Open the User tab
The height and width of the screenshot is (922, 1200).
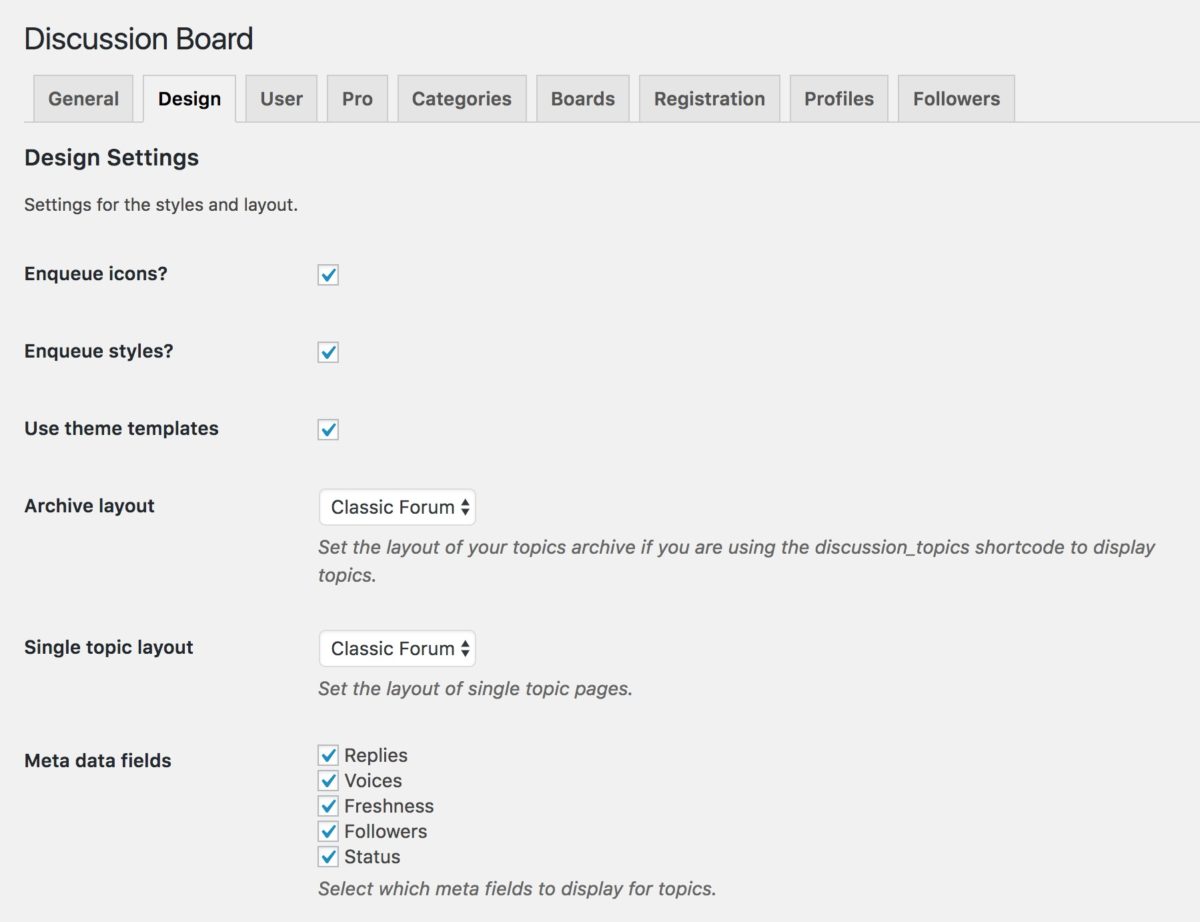point(281,99)
